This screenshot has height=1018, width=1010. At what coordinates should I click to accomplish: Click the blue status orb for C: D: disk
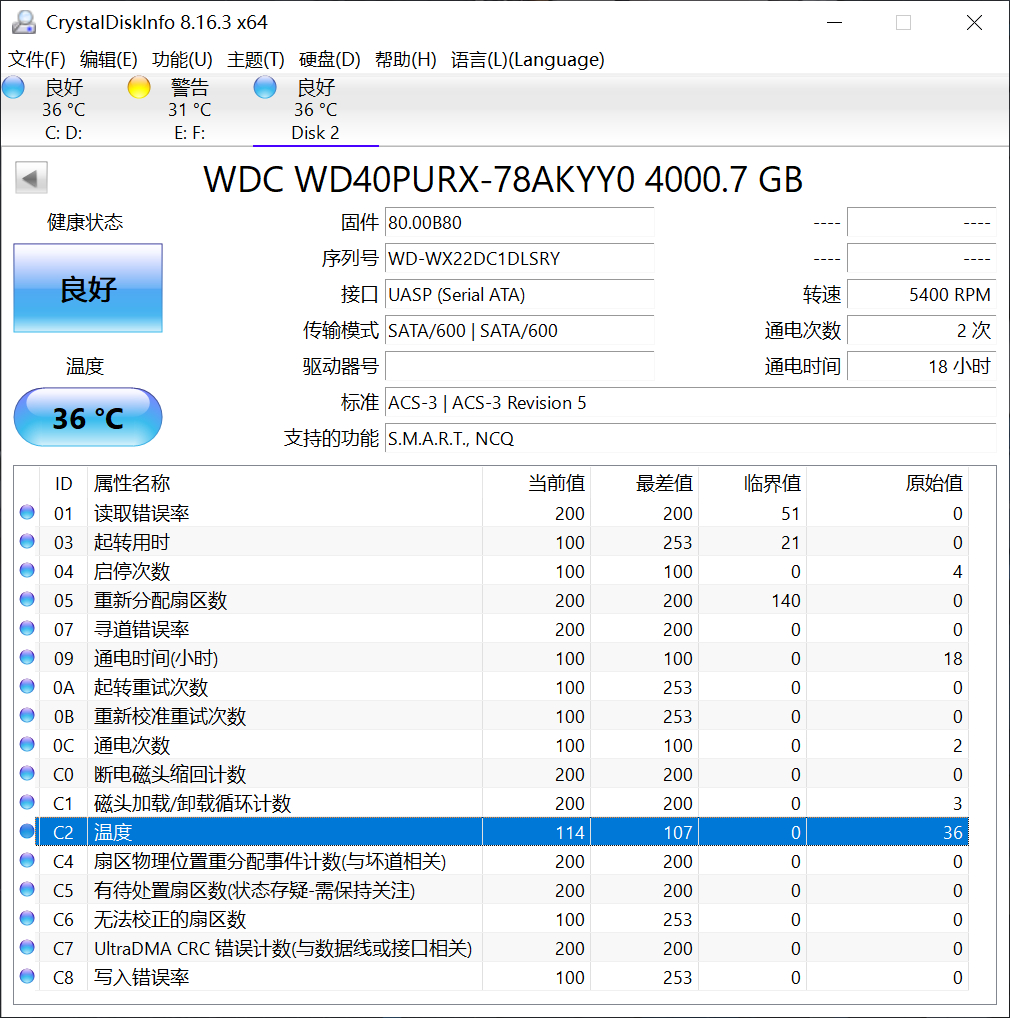[13, 87]
